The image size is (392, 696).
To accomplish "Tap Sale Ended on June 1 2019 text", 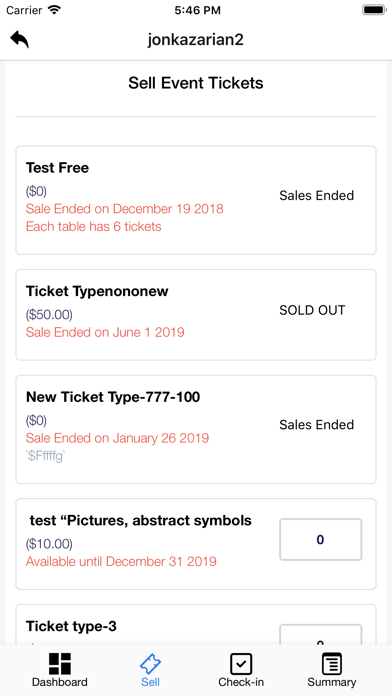I will [105, 332].
